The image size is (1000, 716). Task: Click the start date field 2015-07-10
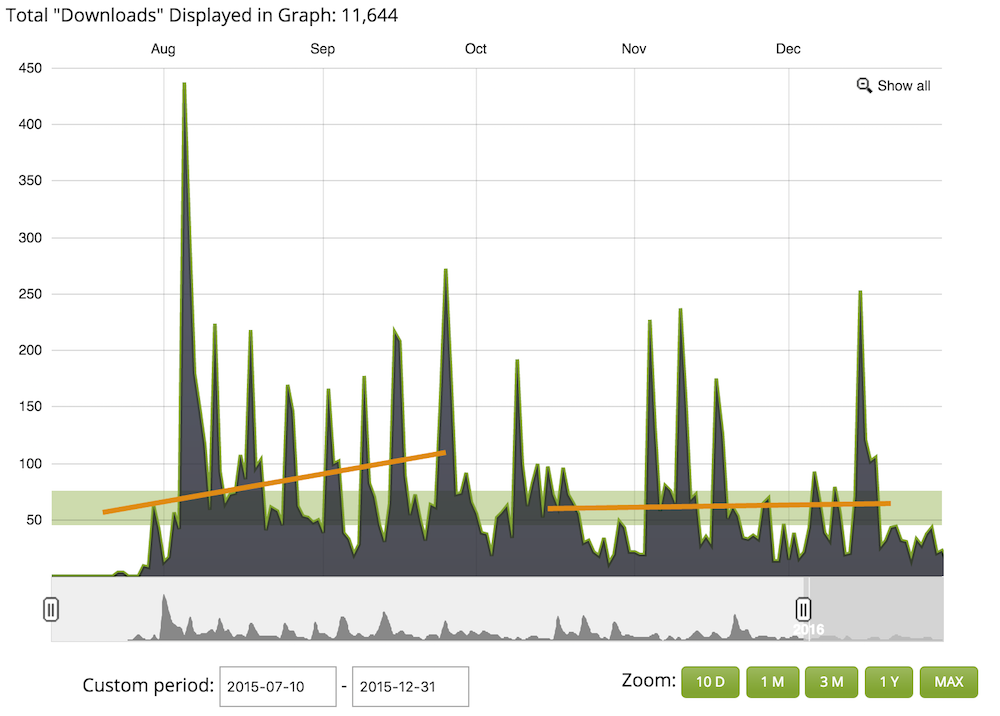click(x=278, y=687)
